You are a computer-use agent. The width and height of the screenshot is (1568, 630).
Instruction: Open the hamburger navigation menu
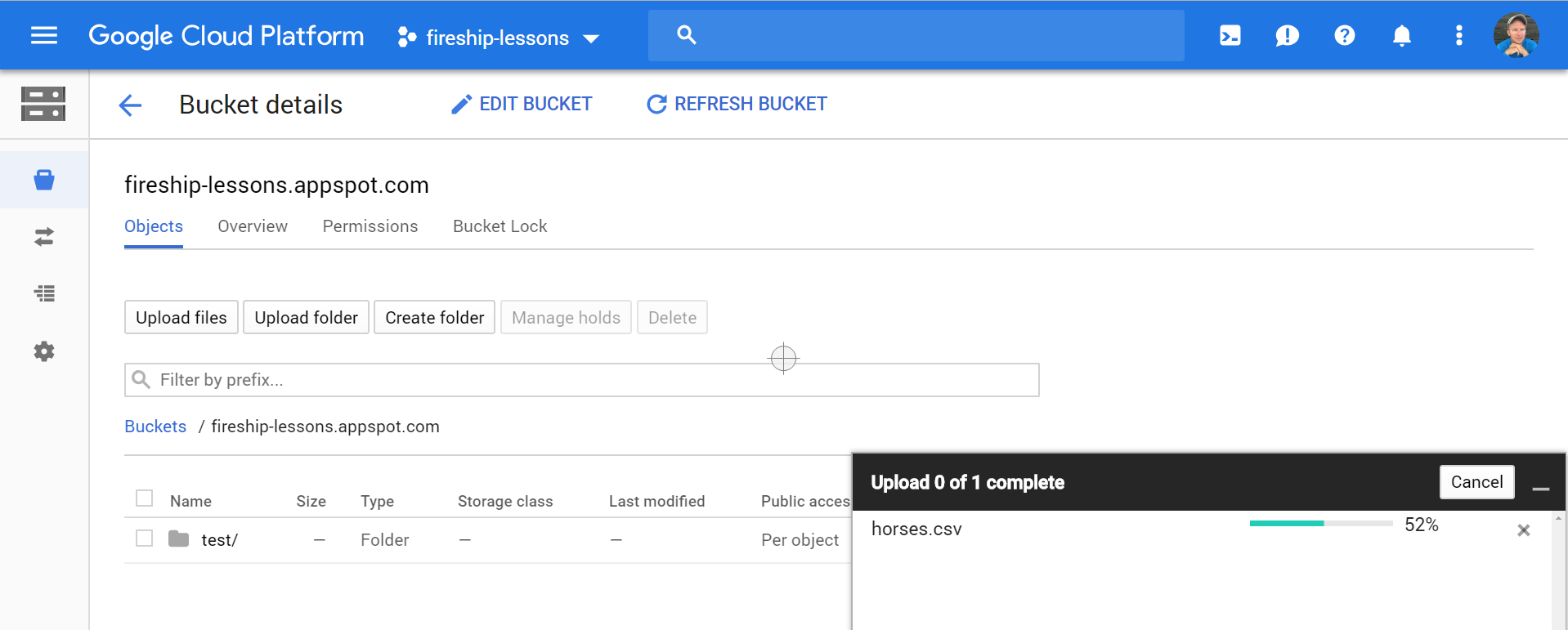pyautogui.click(x=44, y=35)
